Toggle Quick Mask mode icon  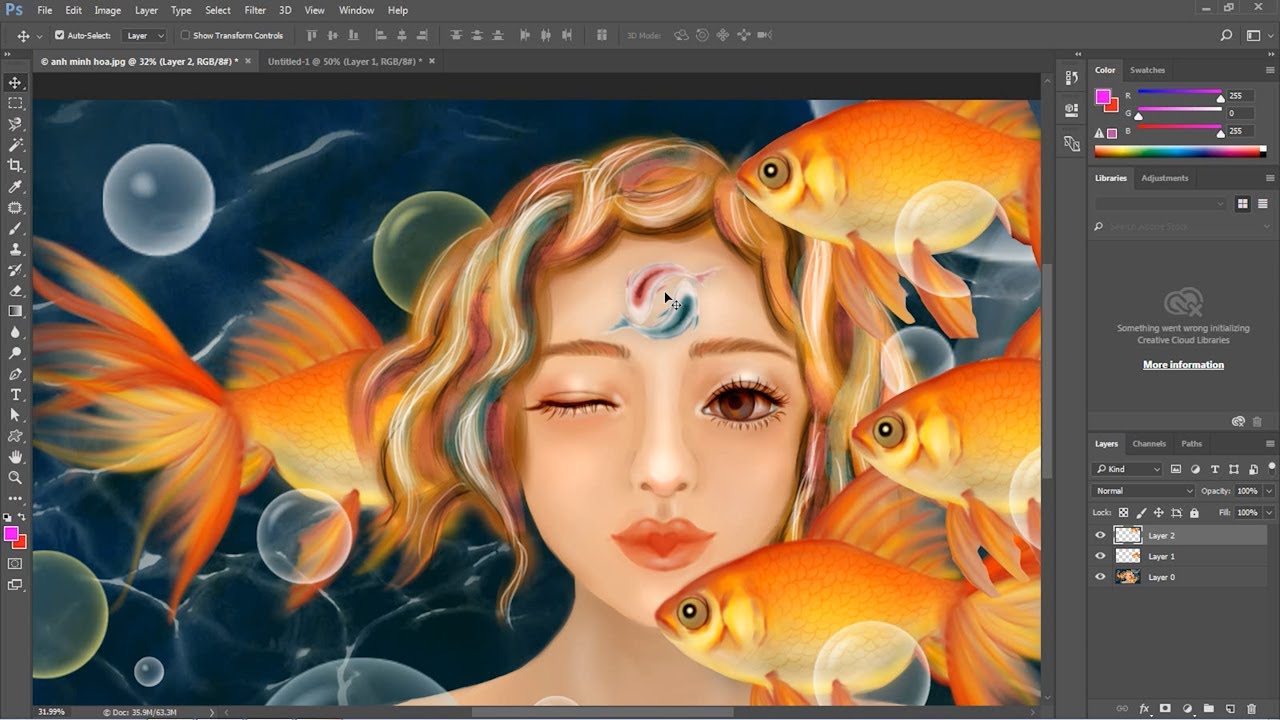[15, 563]
